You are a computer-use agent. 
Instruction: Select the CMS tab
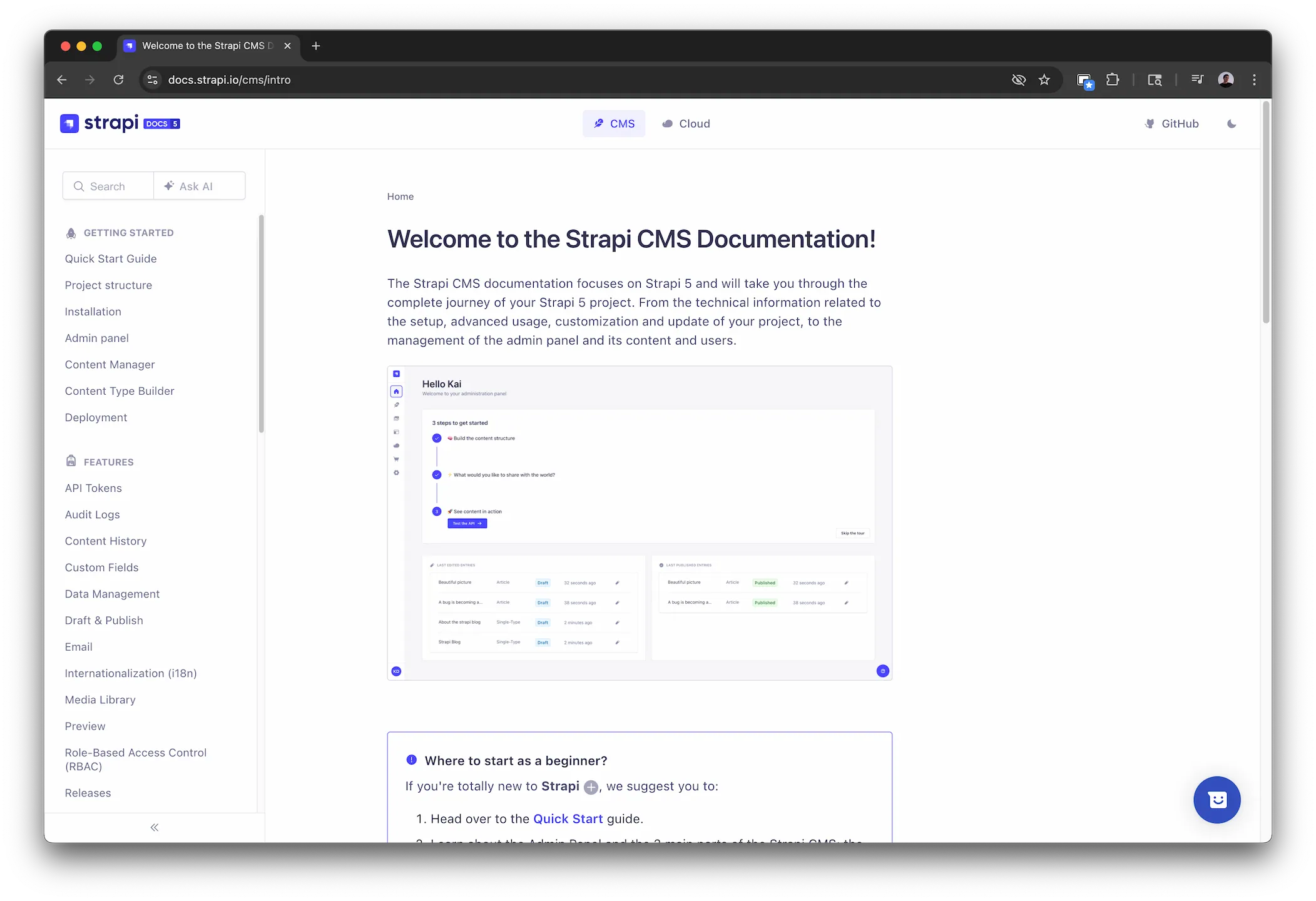point(614,123)
